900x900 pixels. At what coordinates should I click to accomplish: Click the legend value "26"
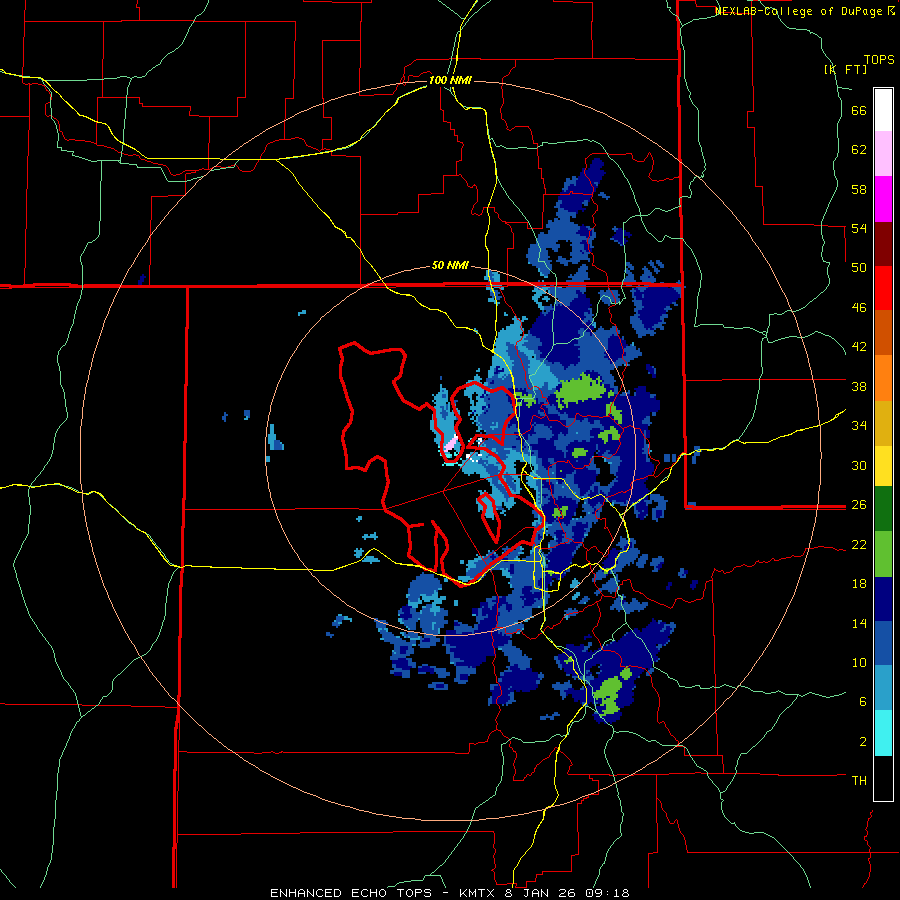click(859, 505)
